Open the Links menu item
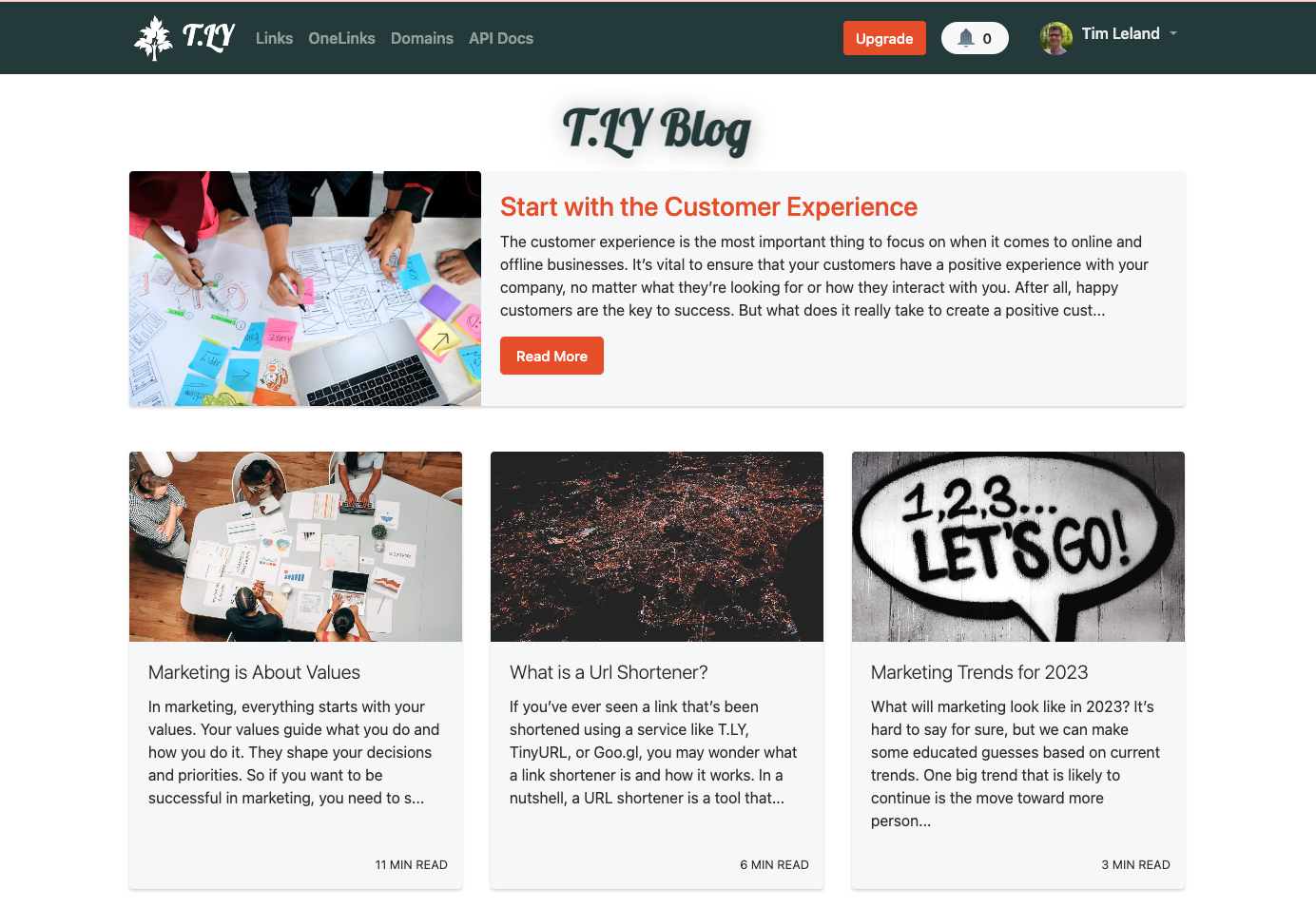The image size is (1316, 908). [274, 38]
